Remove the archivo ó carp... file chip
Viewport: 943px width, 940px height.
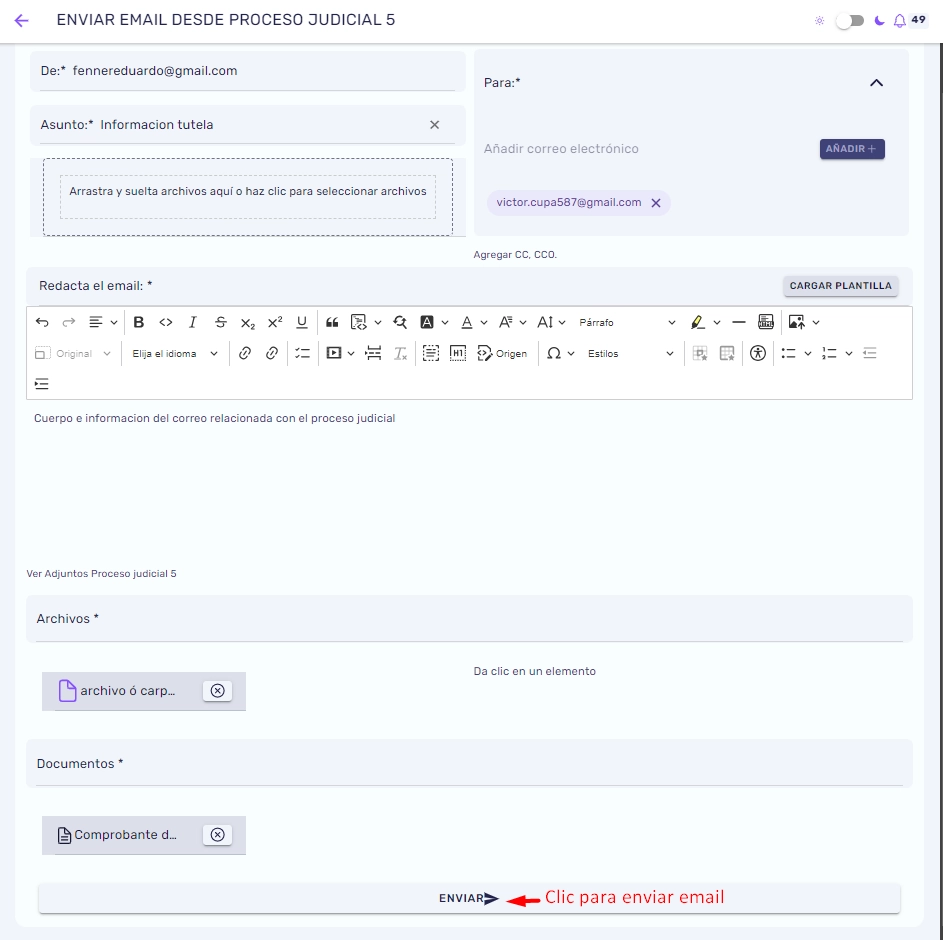[x=218, y=691]
